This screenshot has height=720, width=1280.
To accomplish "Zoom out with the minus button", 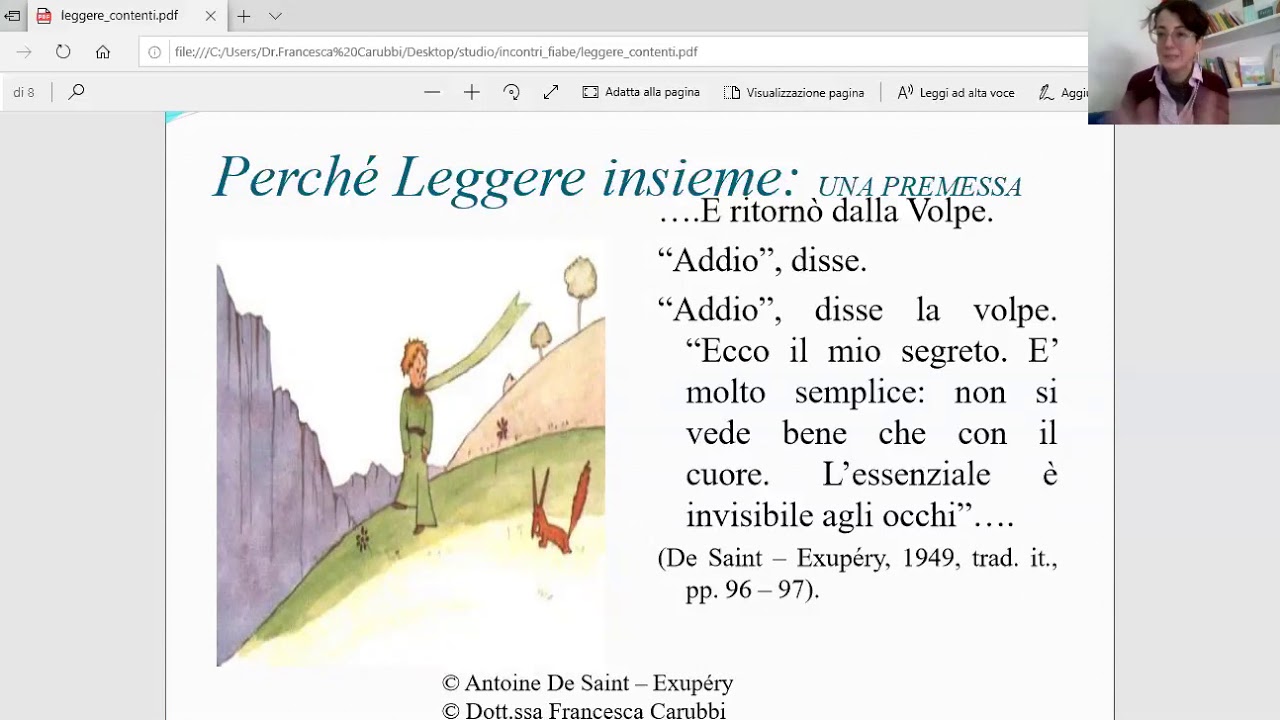I will click(x=432, y=92).
